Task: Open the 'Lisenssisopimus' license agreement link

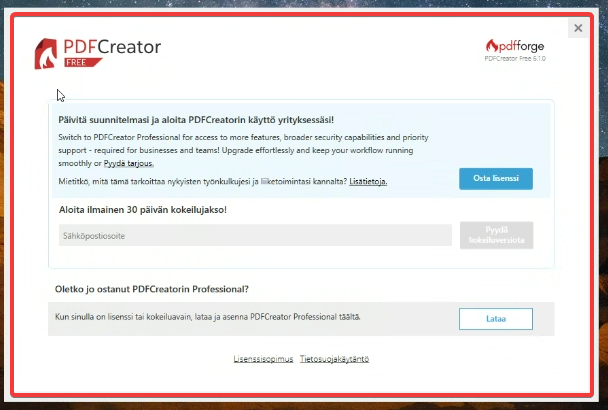Action: 263,358
